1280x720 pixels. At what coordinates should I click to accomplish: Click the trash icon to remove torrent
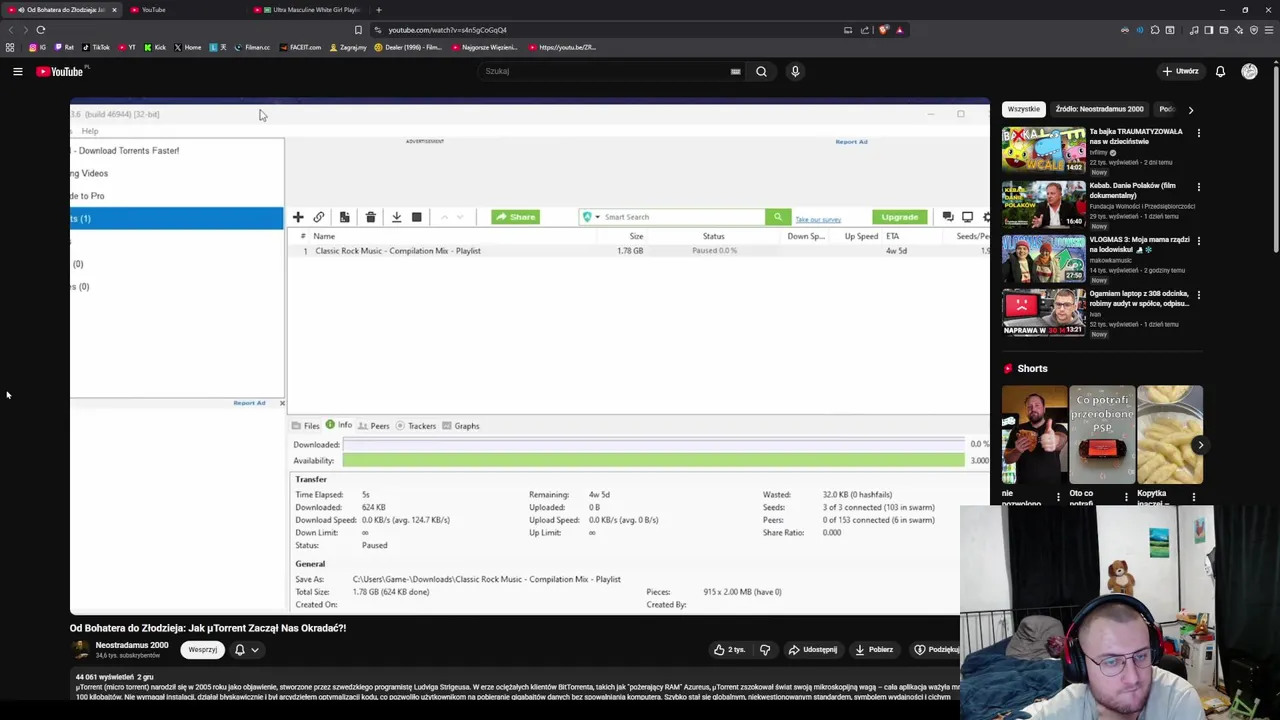tap(370, 217)
